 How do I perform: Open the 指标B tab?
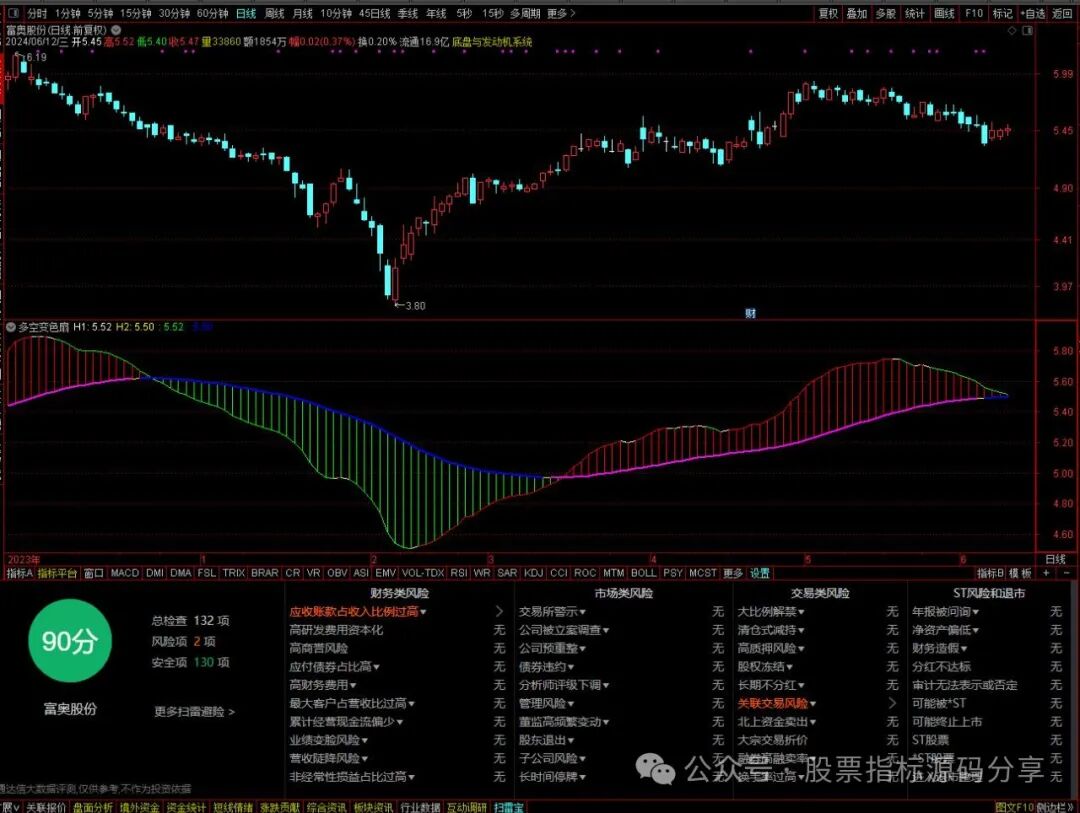coord(990,573)
